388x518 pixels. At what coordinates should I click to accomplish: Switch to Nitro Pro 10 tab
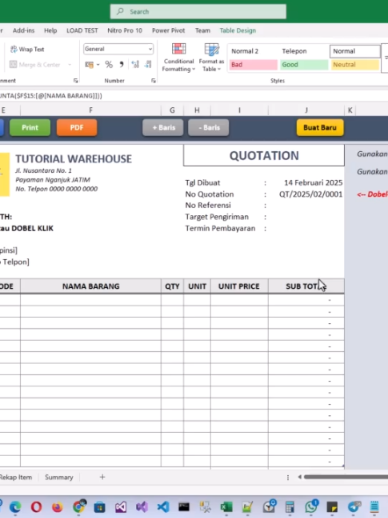(x=125, y=31)
